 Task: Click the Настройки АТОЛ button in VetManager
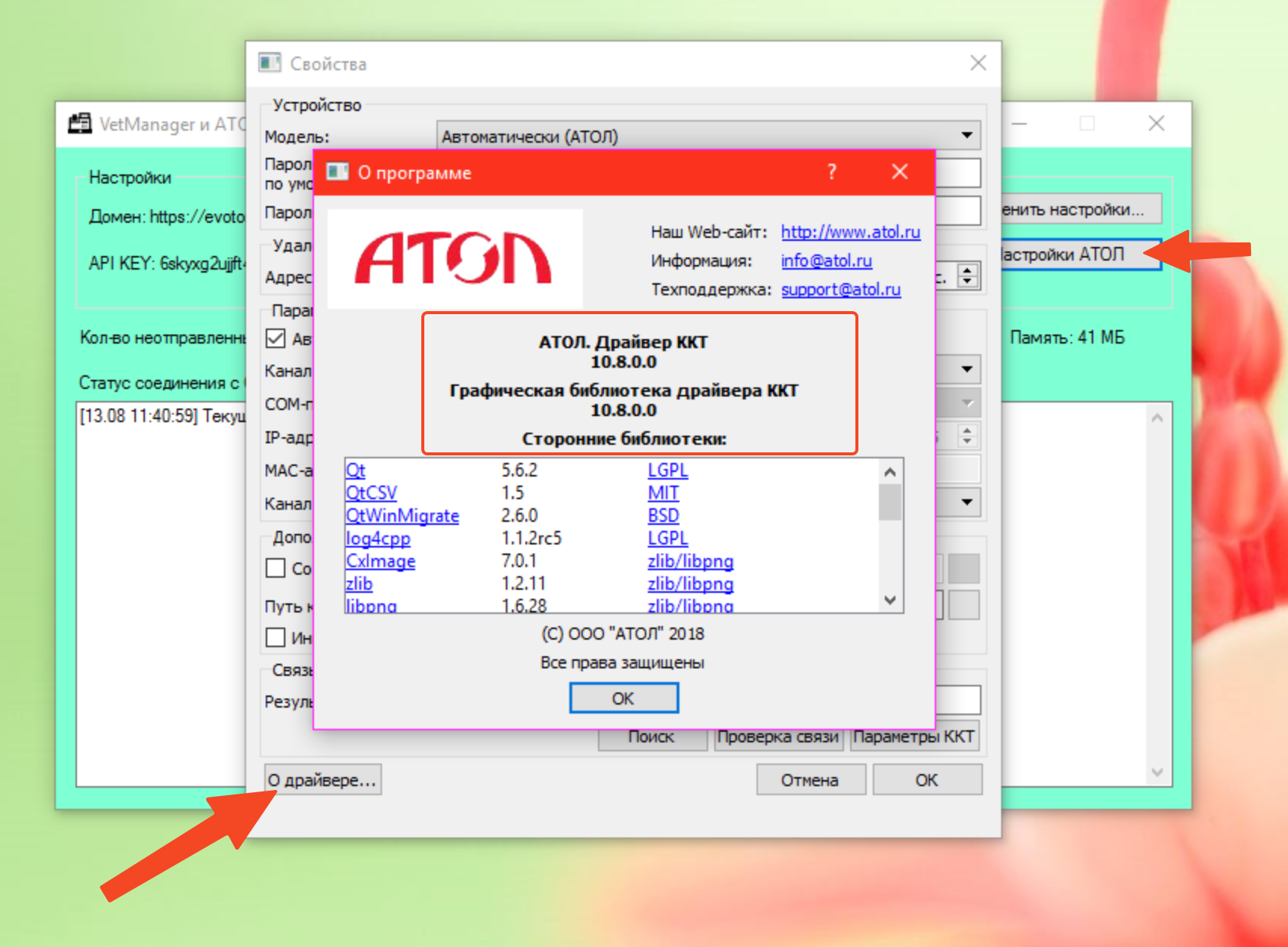[1080, 254]
